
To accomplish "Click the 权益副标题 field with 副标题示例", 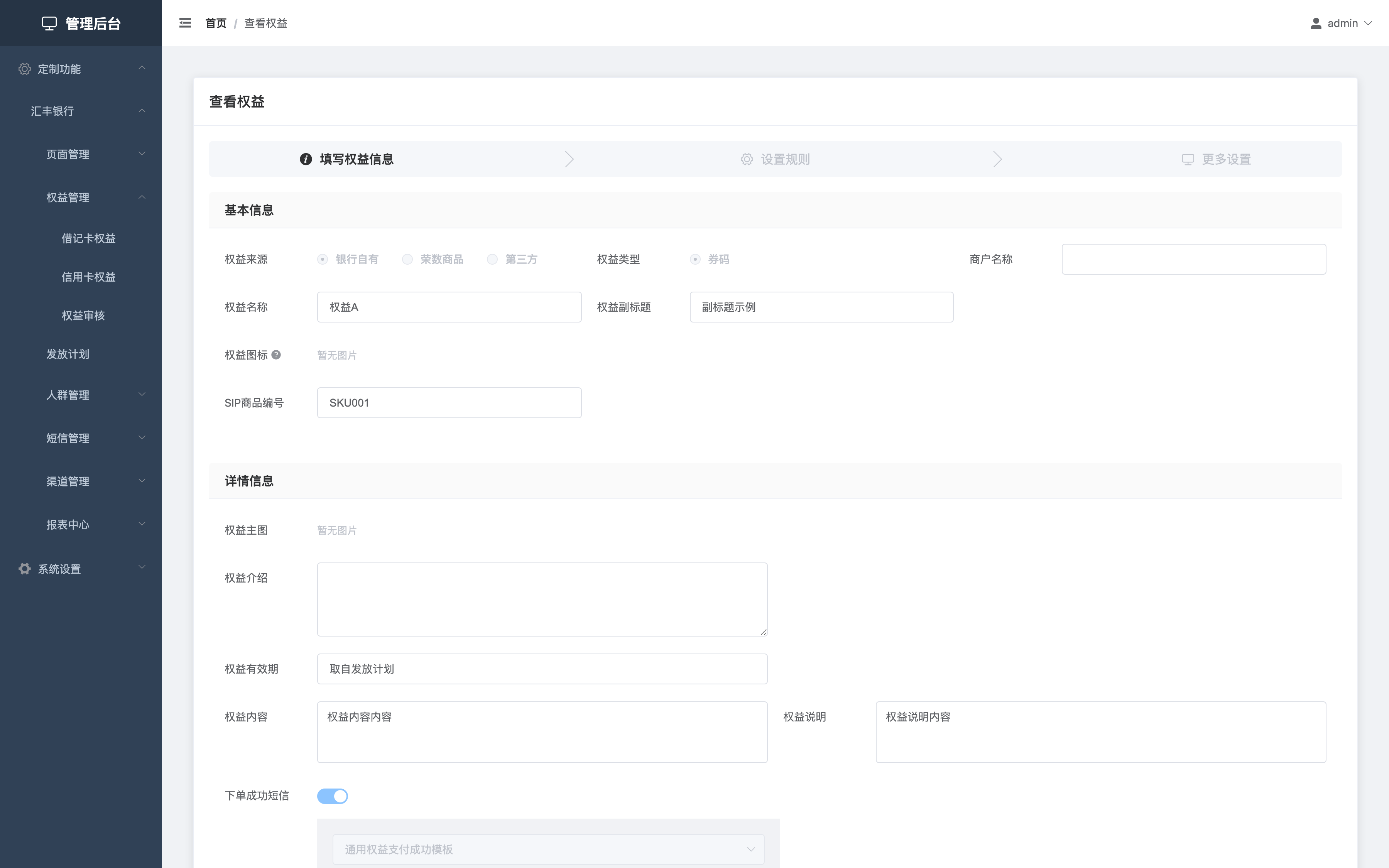I will coord(821,307).
